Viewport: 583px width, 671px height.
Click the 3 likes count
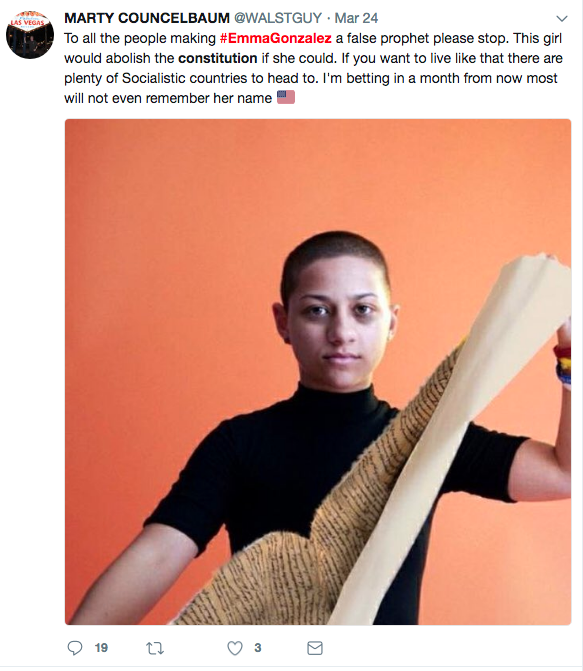258,648
